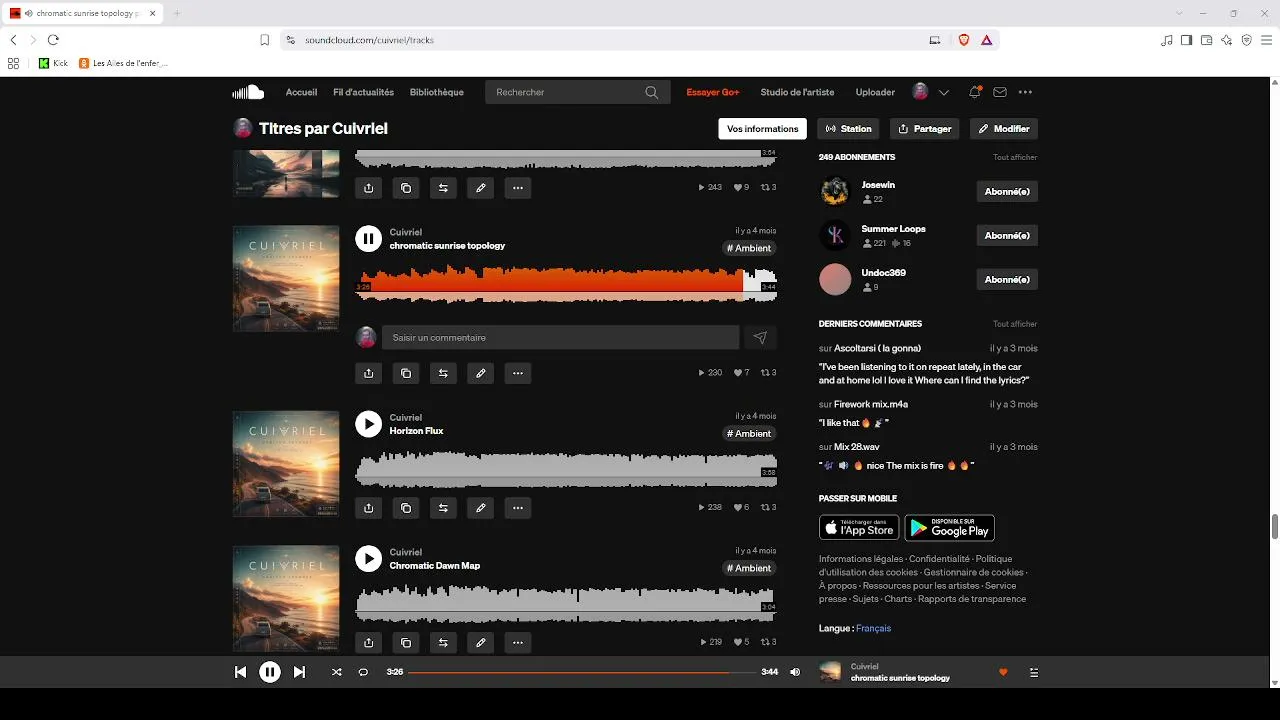Open the messages envelope icon

click(1000, 92)
